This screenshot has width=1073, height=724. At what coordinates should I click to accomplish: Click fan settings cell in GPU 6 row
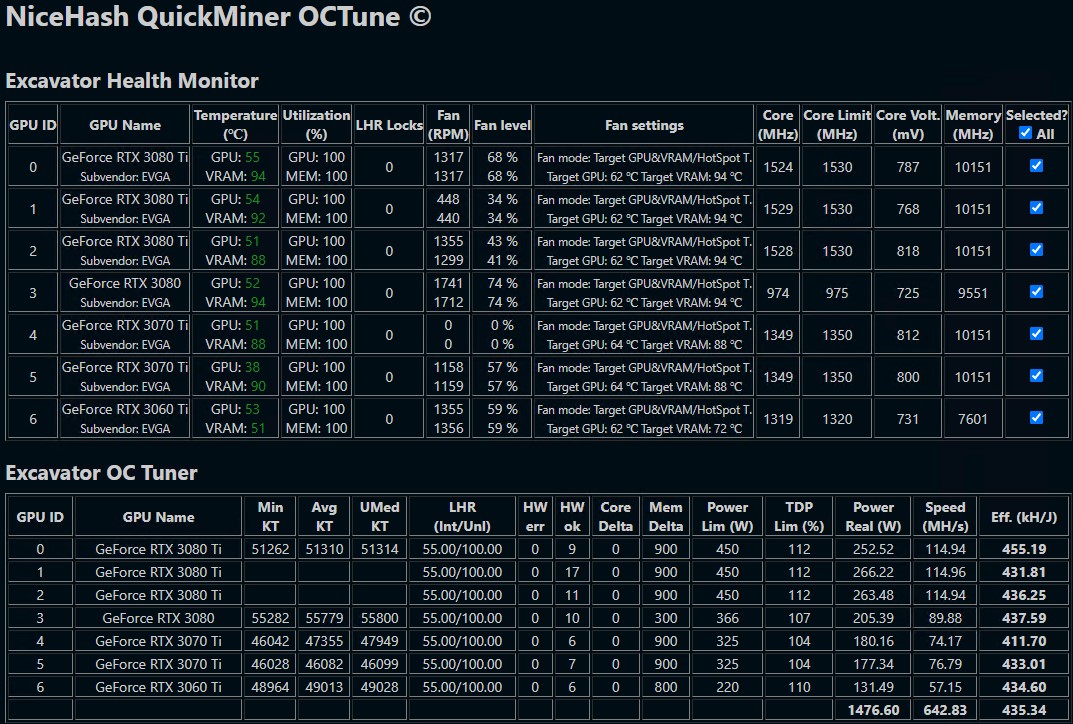coord(644,419)
